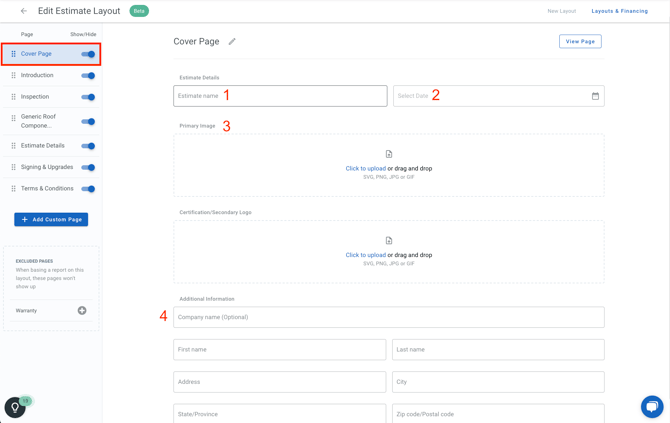670x423 pixels.
Task: Toggle Cover Page visibility switch
Action: point(88,54)
